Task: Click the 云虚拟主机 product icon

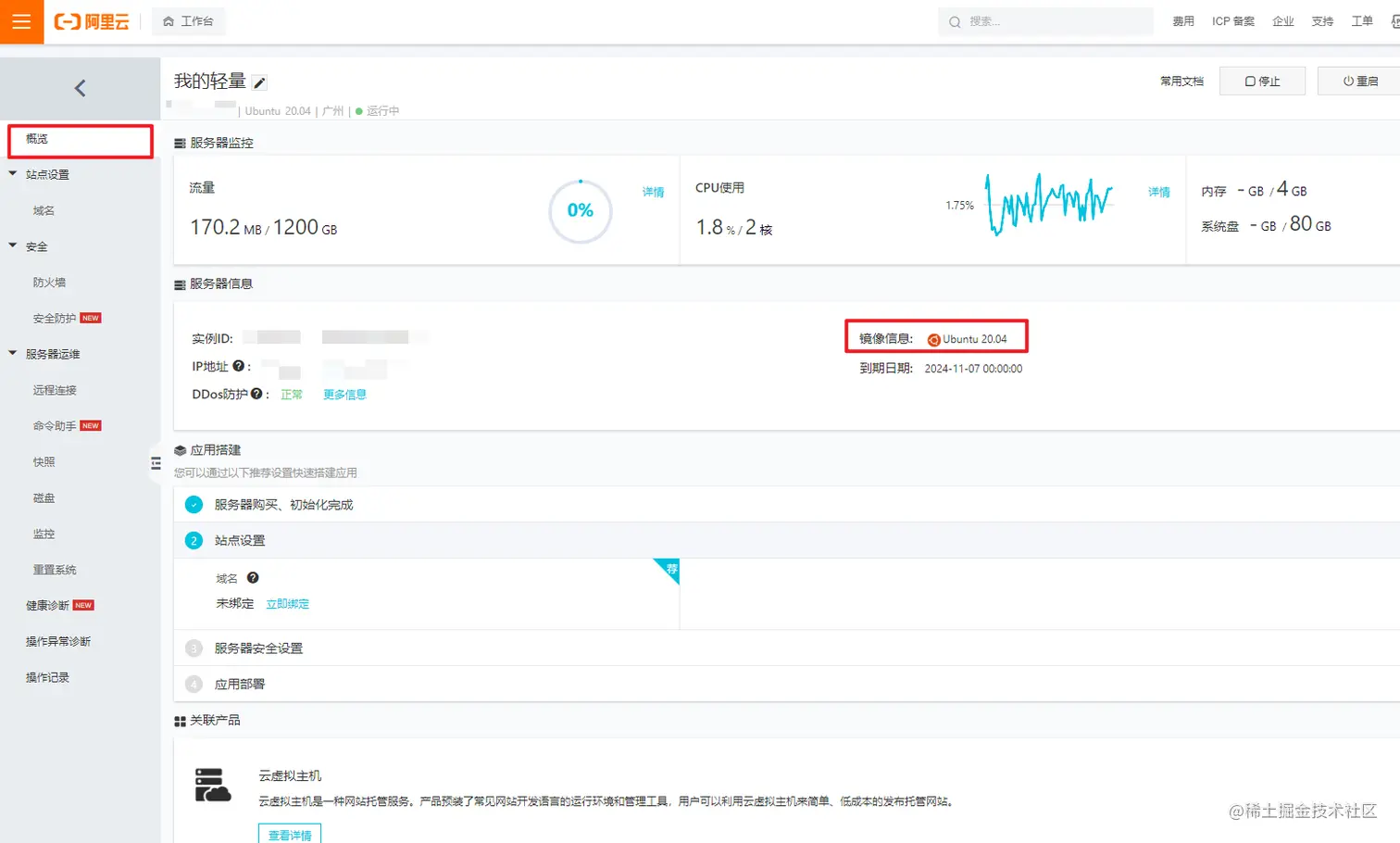Action: click(212, 785)
